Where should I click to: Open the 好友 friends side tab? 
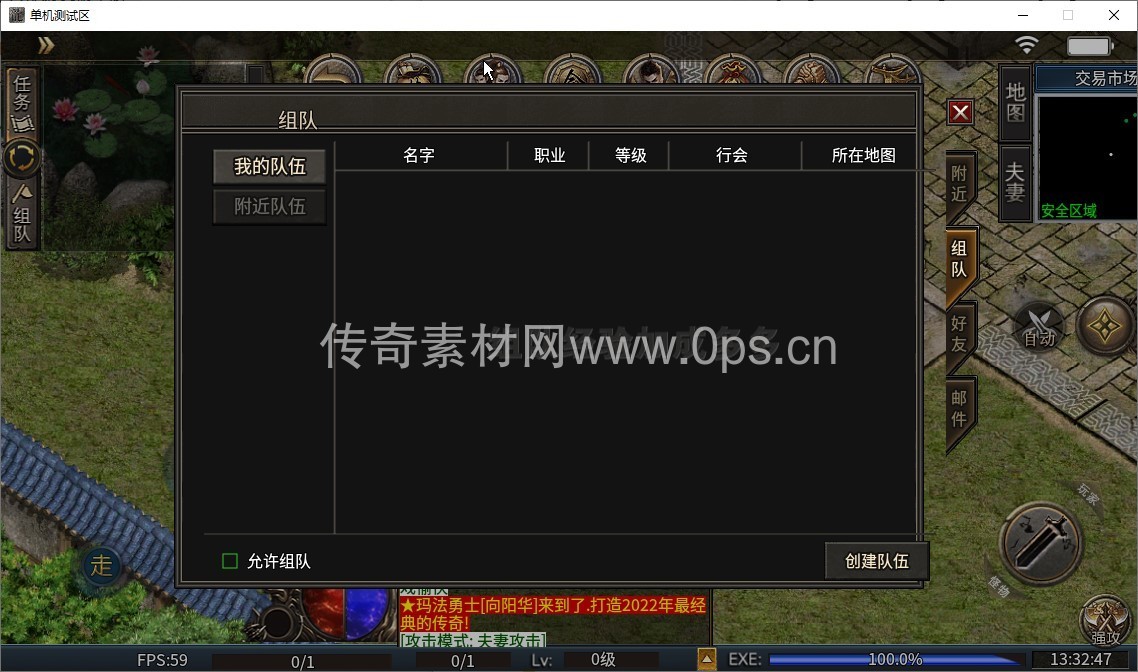[959, 334]
